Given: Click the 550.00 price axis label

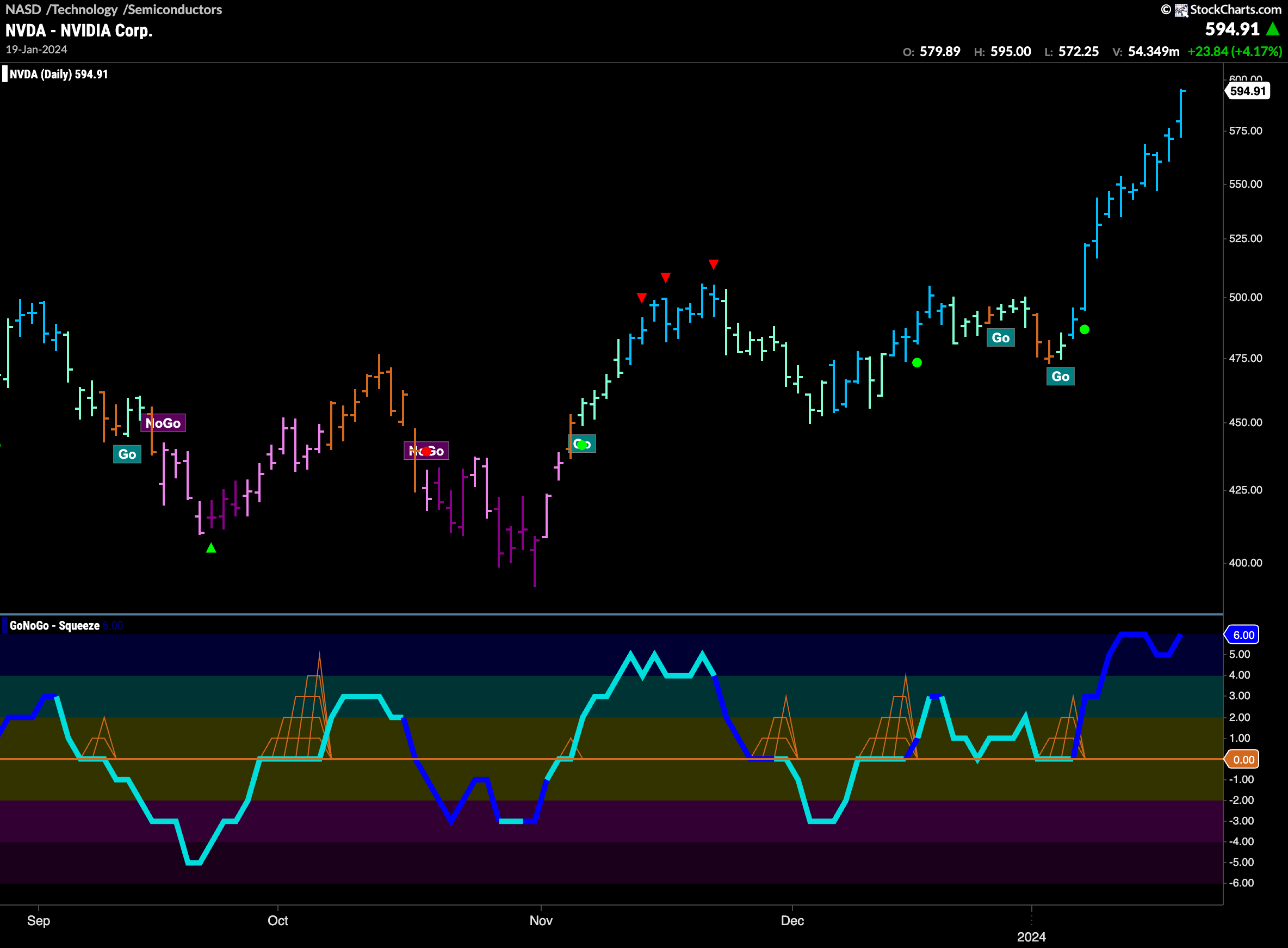Looking at the screenshot, I should pos(1245,184).
